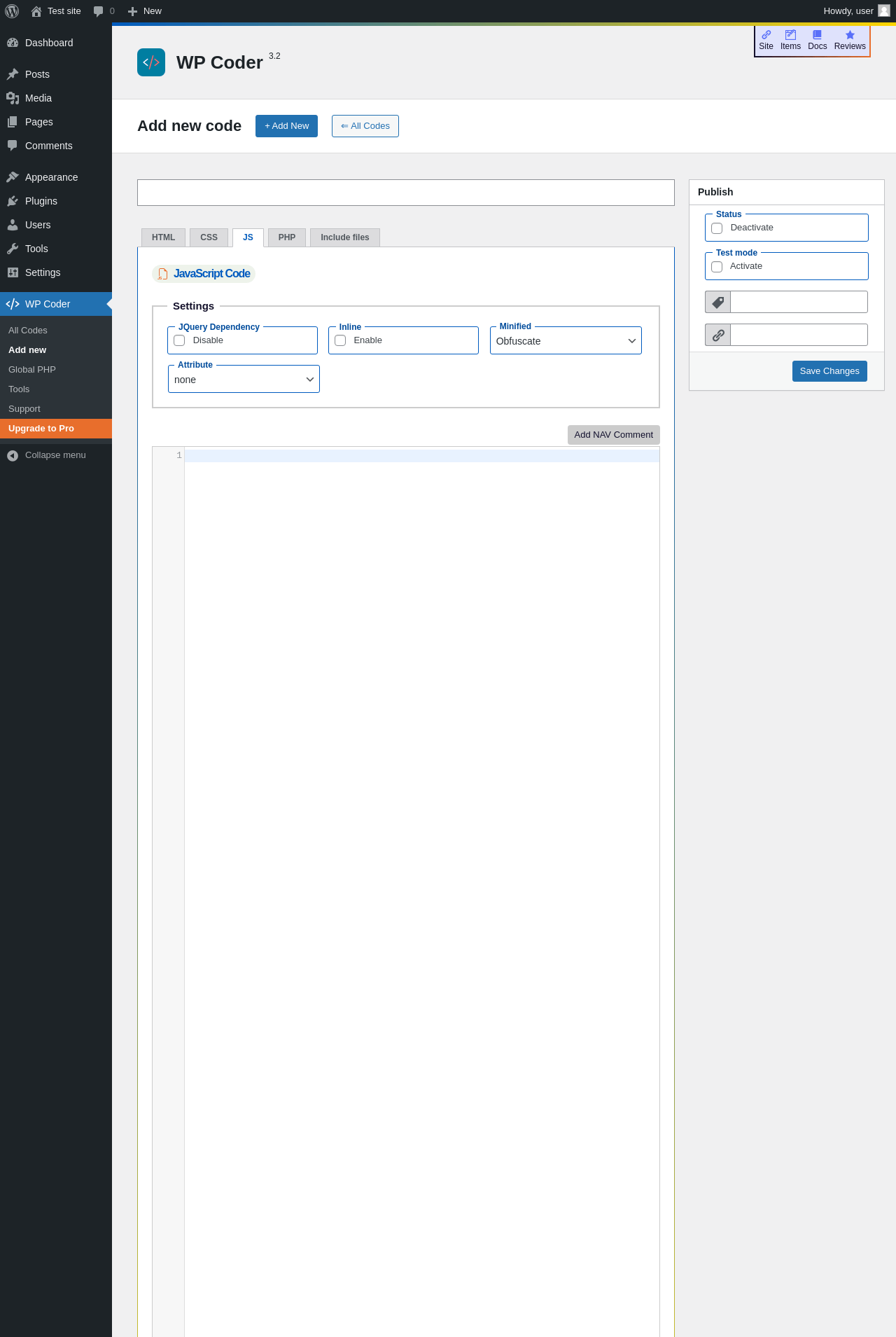Check the Test mode Activate checkbox
The height and width of the screenshot is (1337, 896).
[717, 267]
